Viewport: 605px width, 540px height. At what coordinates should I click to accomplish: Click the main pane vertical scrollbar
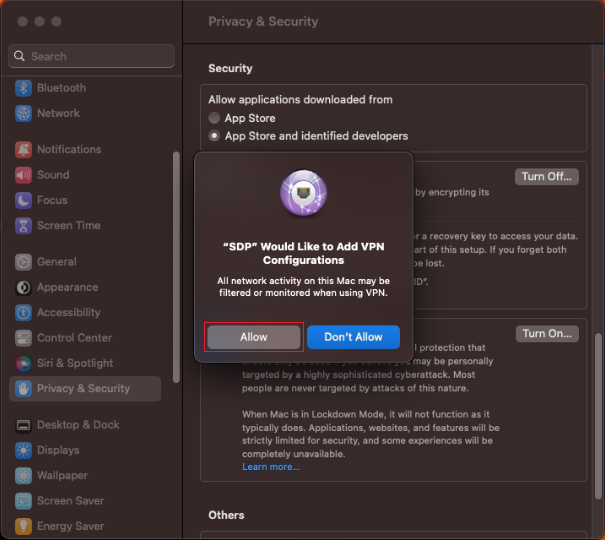598,416
